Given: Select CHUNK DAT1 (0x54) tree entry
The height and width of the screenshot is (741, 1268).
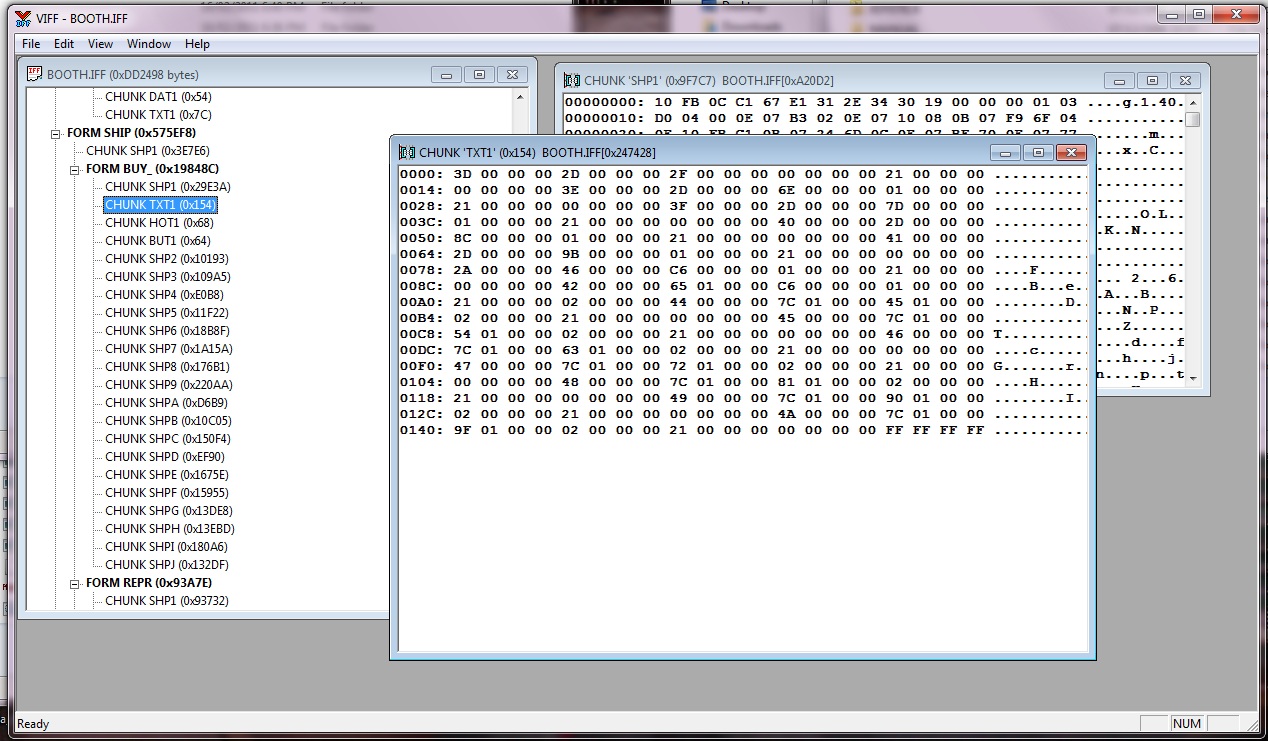Looking at the screenshot, I should [x=158, y=97].
